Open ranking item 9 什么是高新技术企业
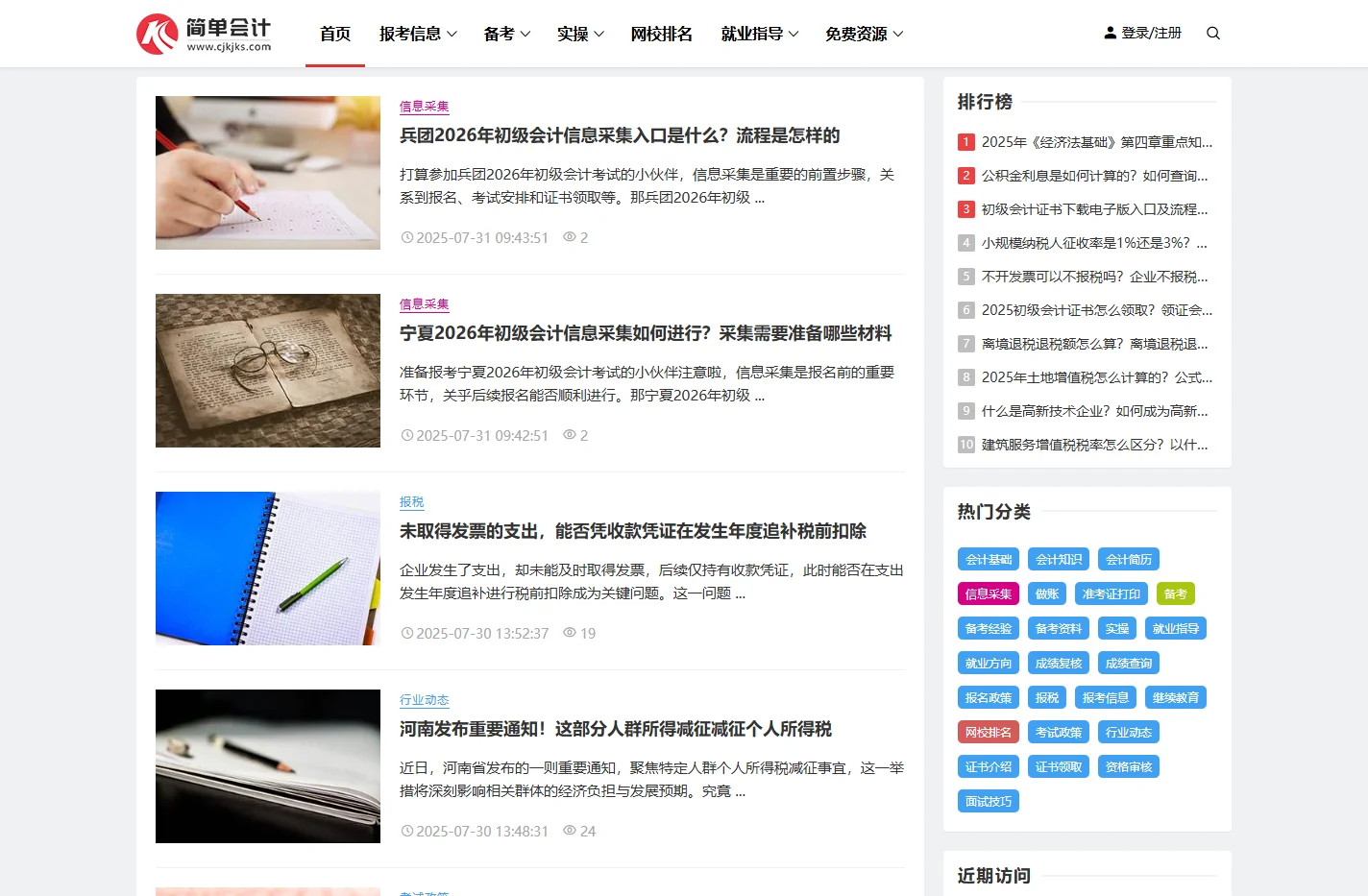Screen dimensions: 1368x896 (x=1095, y=411)
